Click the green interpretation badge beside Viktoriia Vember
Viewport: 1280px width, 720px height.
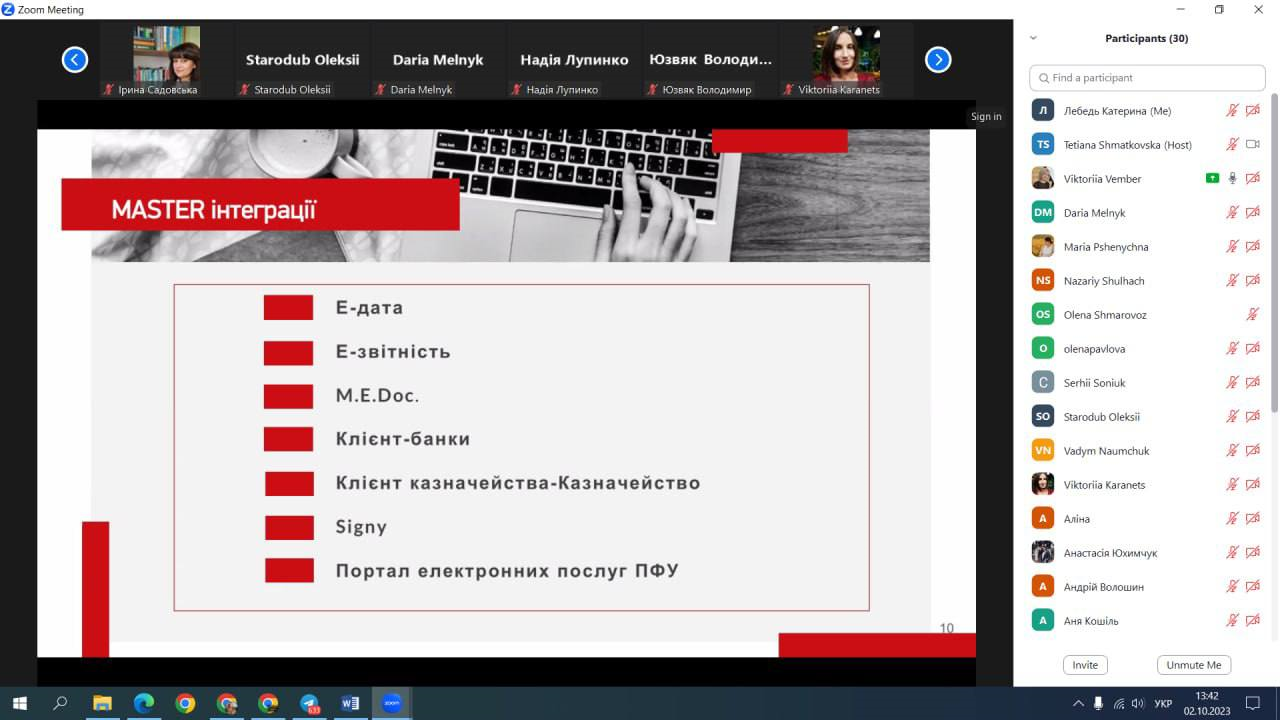pyautogui.click(x=1211, y=177)
